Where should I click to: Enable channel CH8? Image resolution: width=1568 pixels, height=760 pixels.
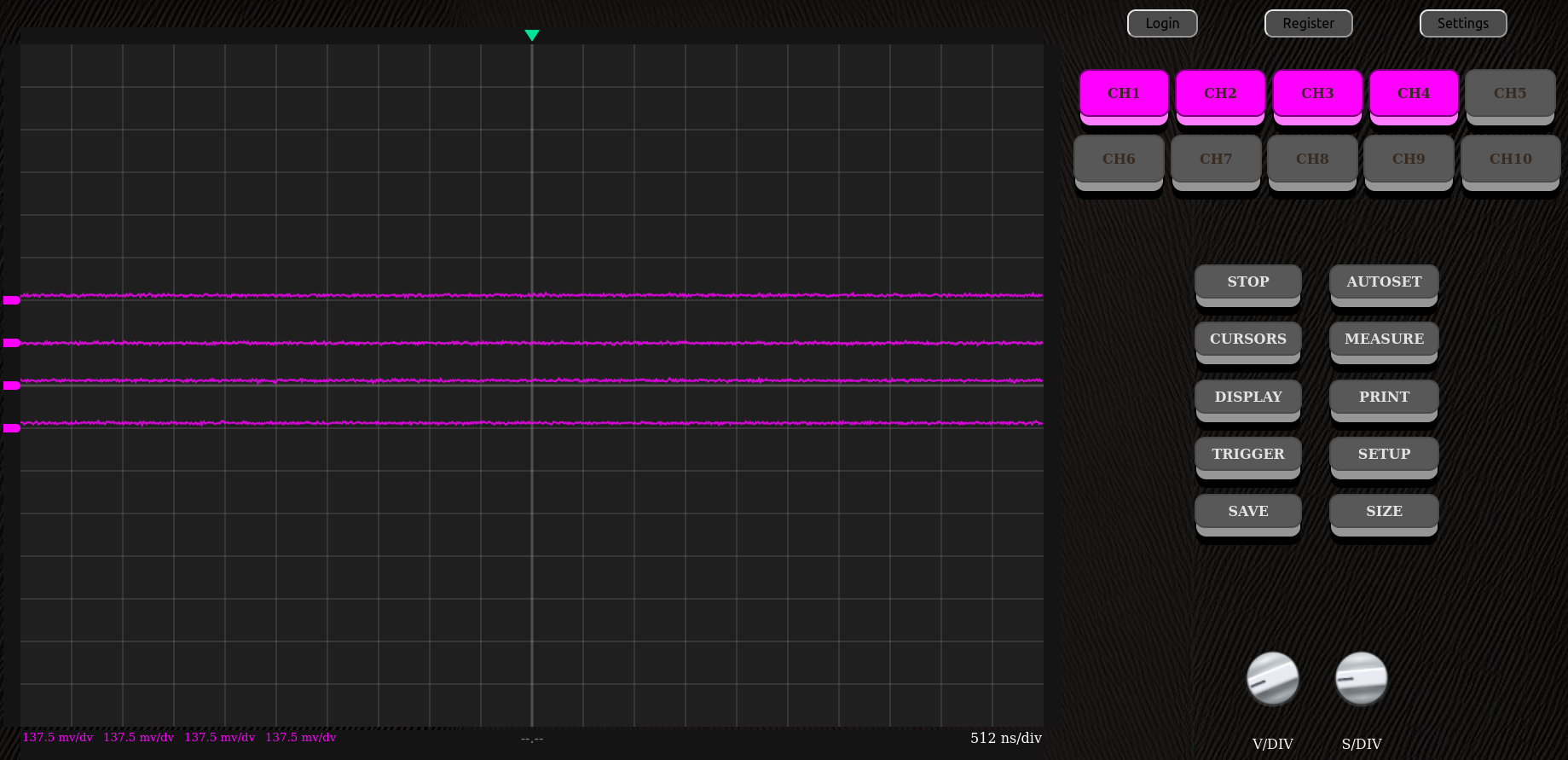tap(1312, 159)
